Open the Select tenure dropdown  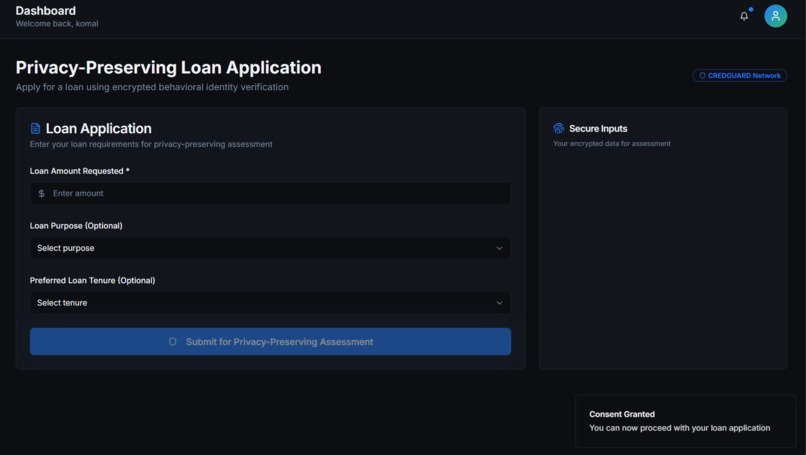tap(270, 303)
